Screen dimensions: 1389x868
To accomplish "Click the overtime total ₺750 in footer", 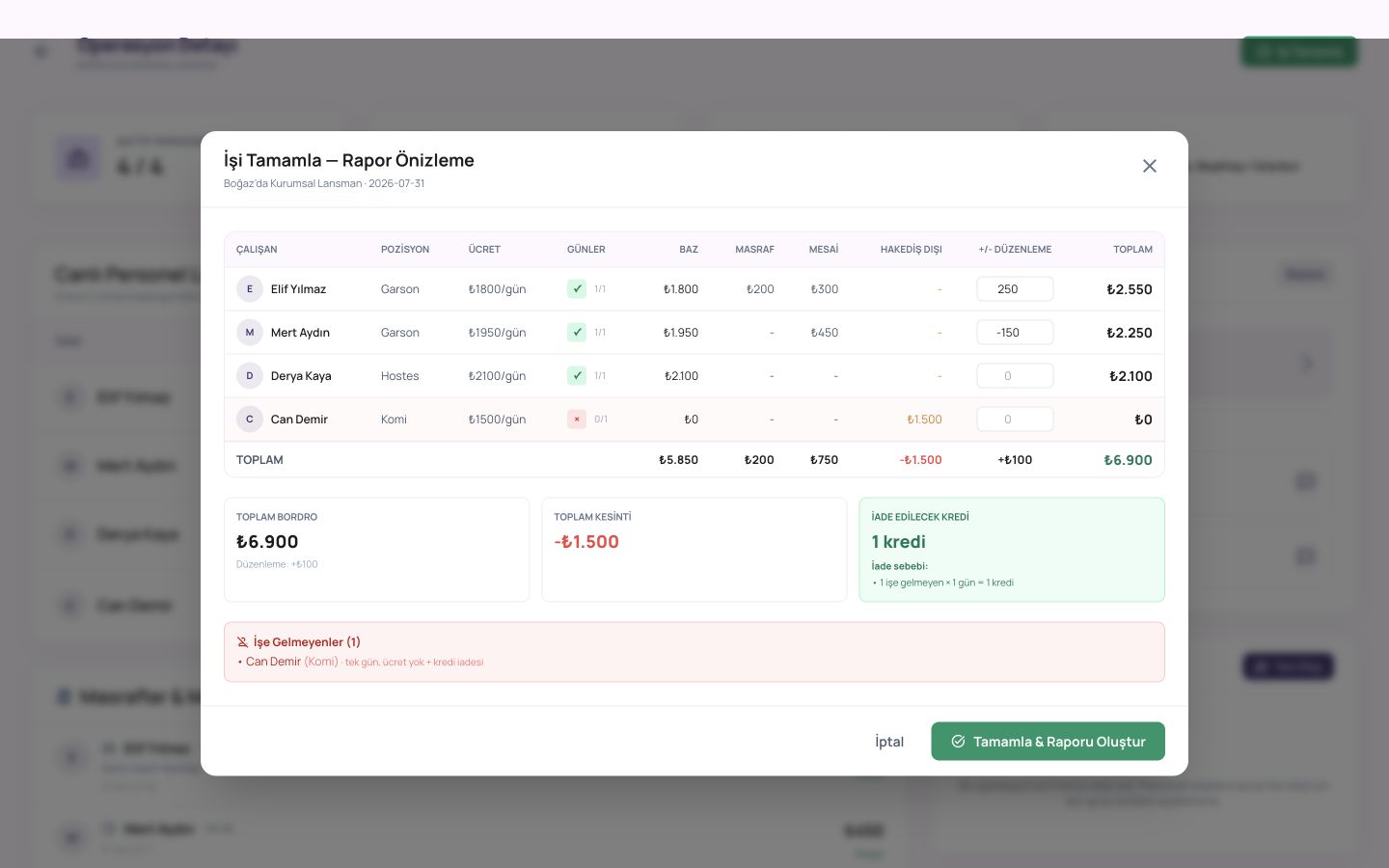I will [824, 460].
